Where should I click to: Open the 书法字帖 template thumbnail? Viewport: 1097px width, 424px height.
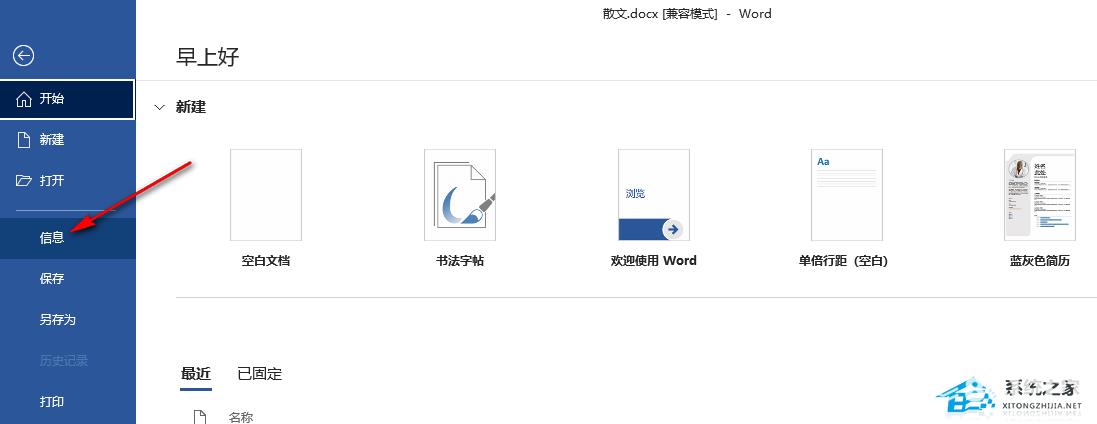tap(460, 195)
